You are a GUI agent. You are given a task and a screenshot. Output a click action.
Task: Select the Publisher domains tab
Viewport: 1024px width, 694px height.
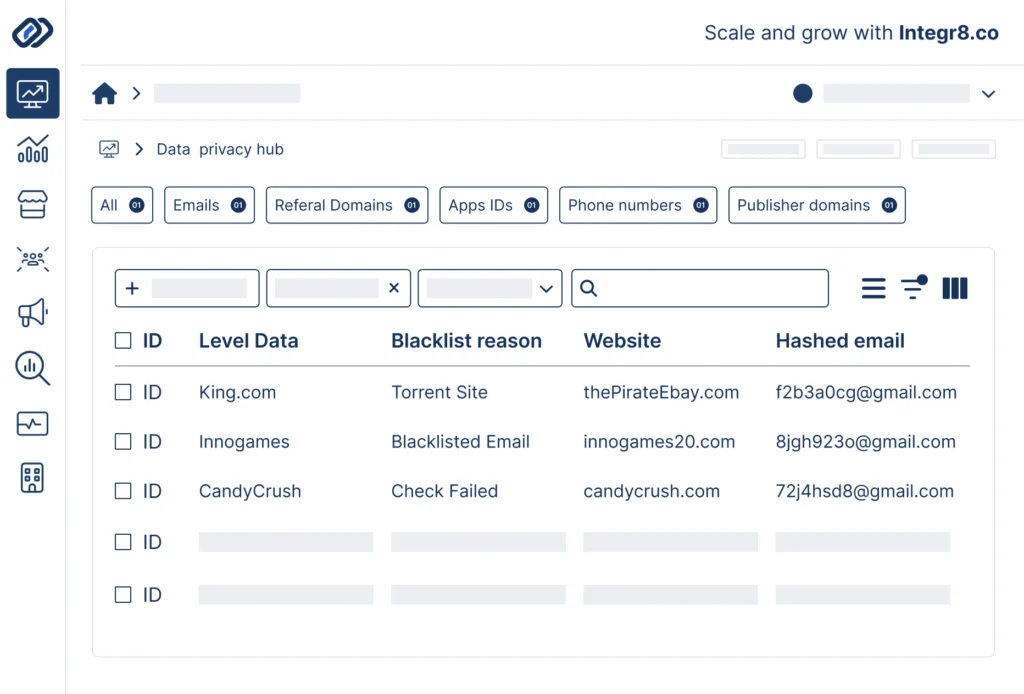coord(817,205)
